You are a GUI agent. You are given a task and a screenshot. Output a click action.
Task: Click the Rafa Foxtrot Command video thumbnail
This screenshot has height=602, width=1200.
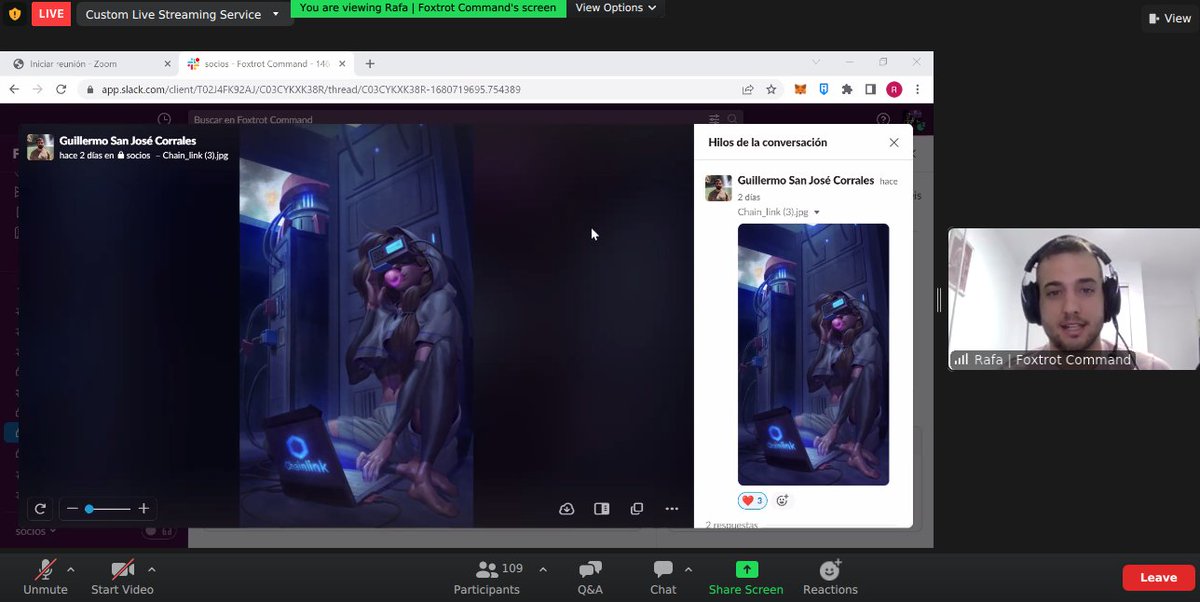click(1073, 299)
